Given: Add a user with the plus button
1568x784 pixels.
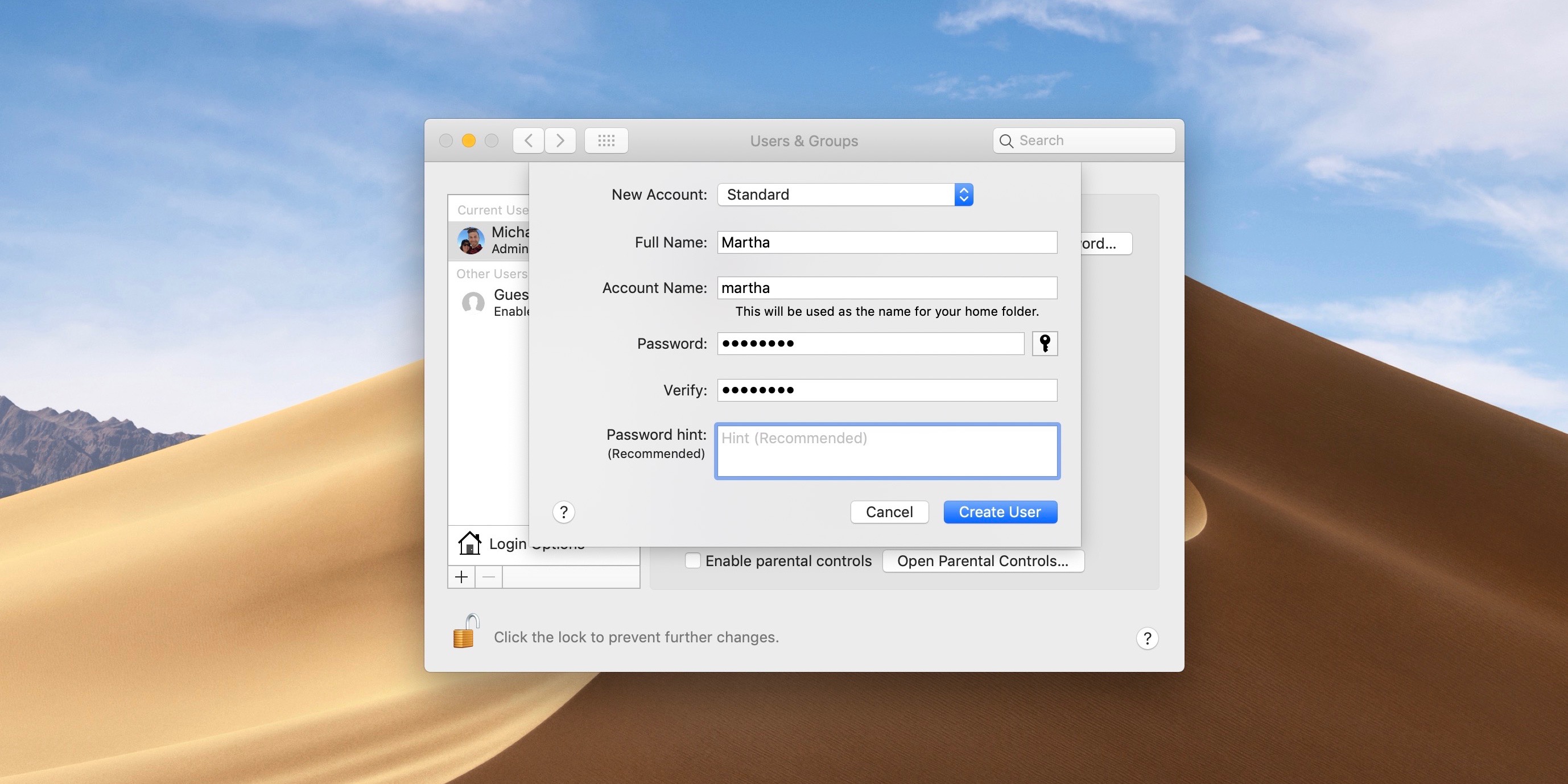Looking at the screenshot, I should coord(461,576).
